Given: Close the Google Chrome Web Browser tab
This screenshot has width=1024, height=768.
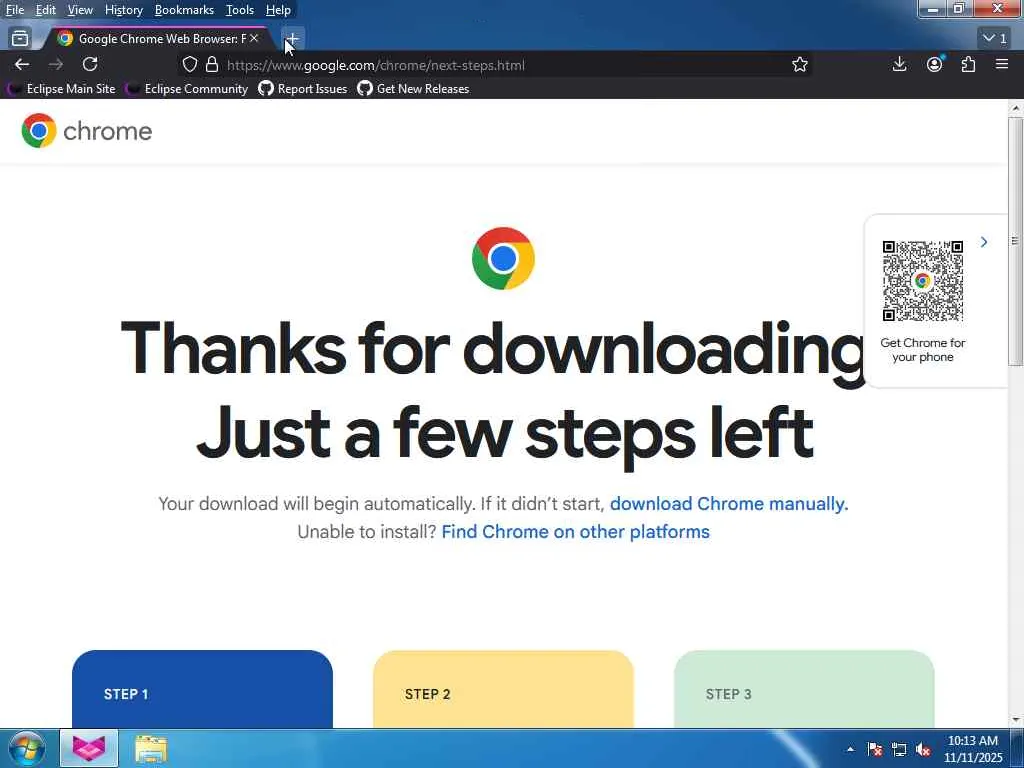Looking at the screenshot, I should pyautogui.click(x=254, y=39).
